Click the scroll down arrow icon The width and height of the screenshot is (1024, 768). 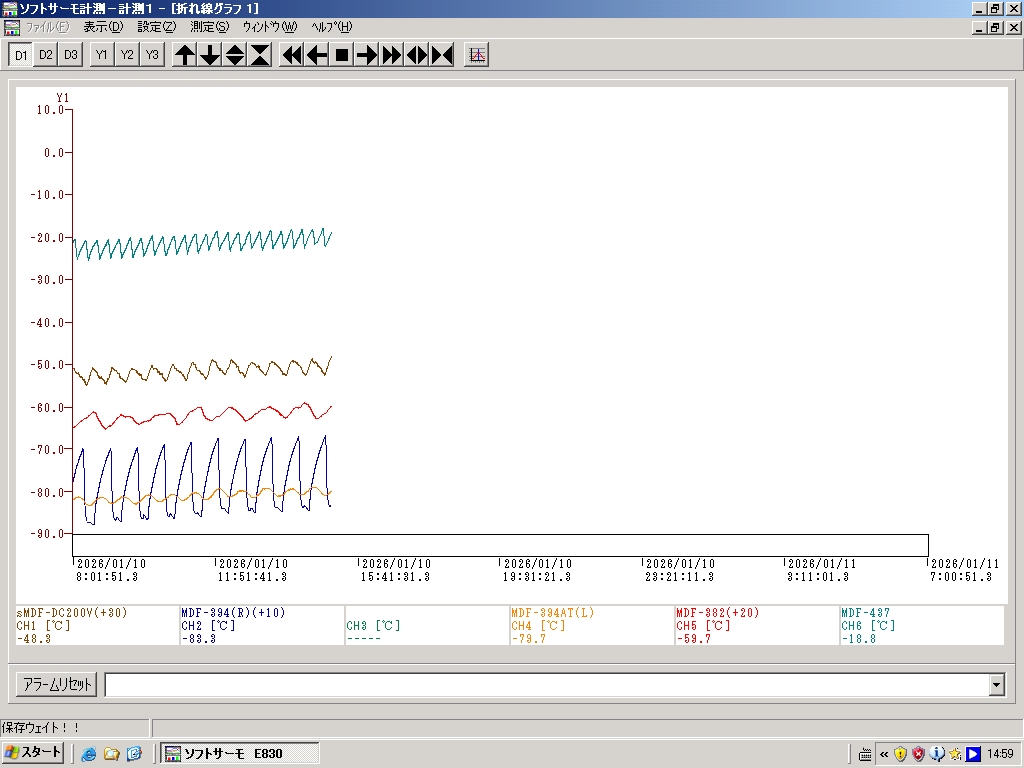tap(210, 55)
